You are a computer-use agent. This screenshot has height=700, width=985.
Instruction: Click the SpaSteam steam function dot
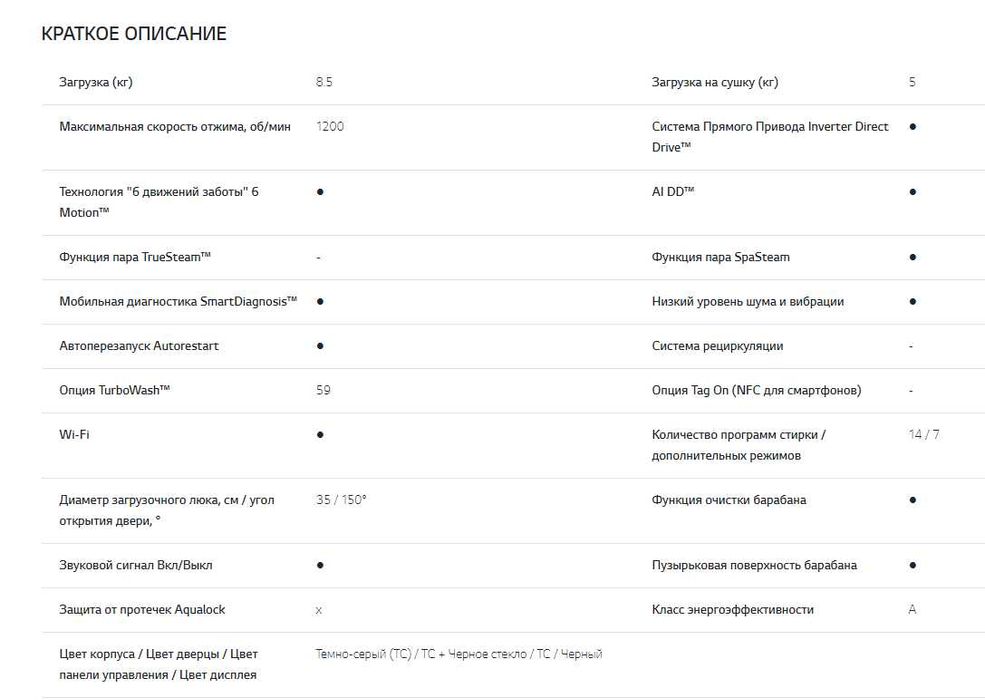(x=912, y=257)
